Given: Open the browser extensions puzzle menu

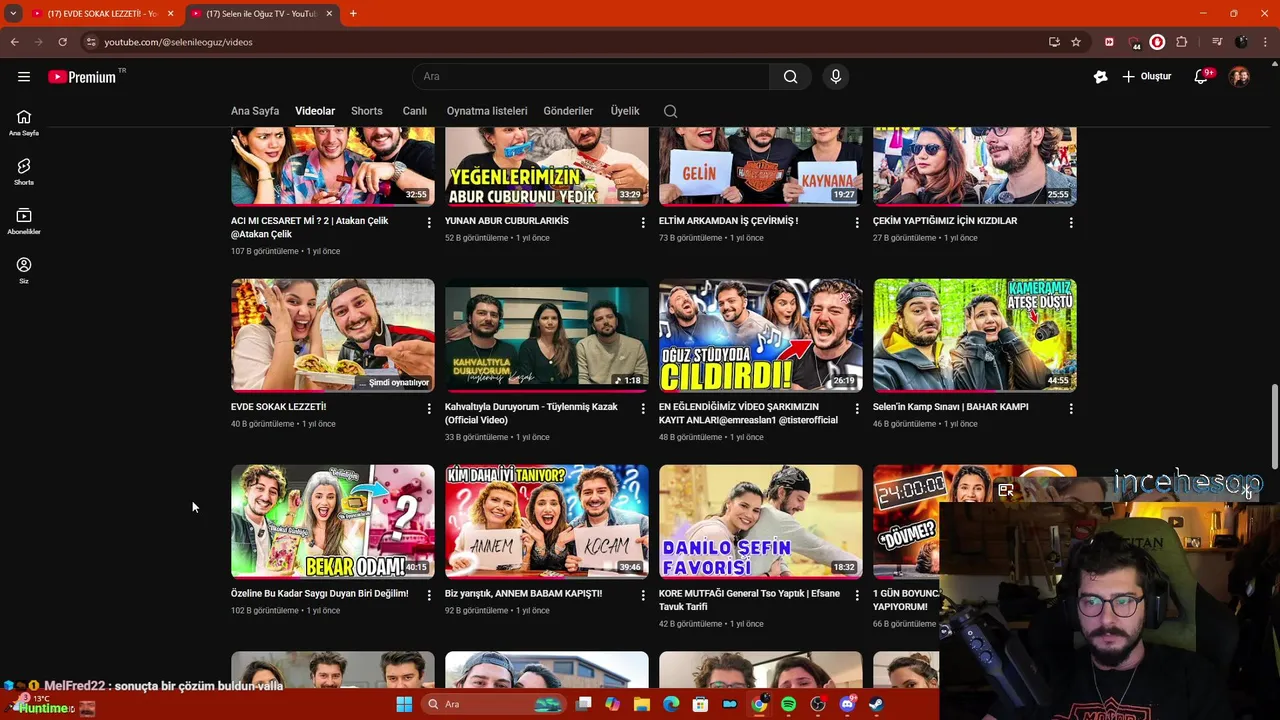Looking at the screenshot, I should [x=1182, y=42].
